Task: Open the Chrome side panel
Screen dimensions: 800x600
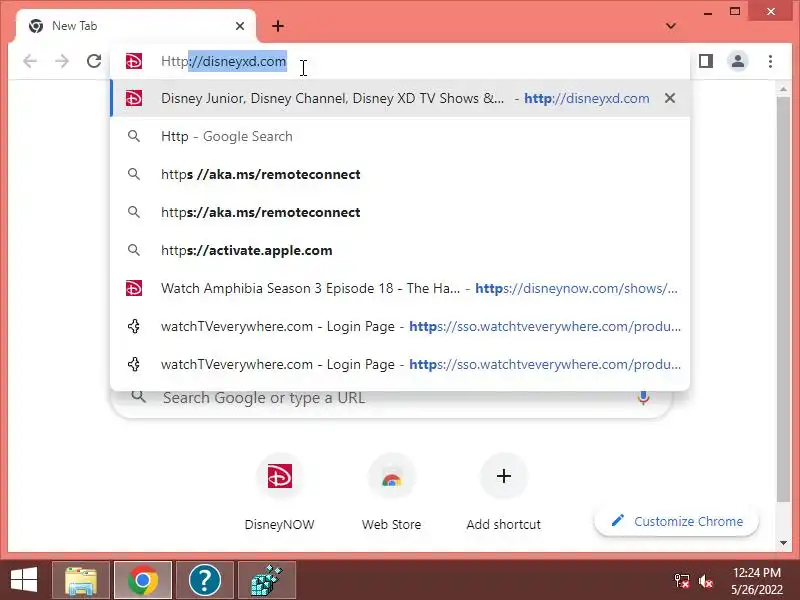Action: click(706, 61)
